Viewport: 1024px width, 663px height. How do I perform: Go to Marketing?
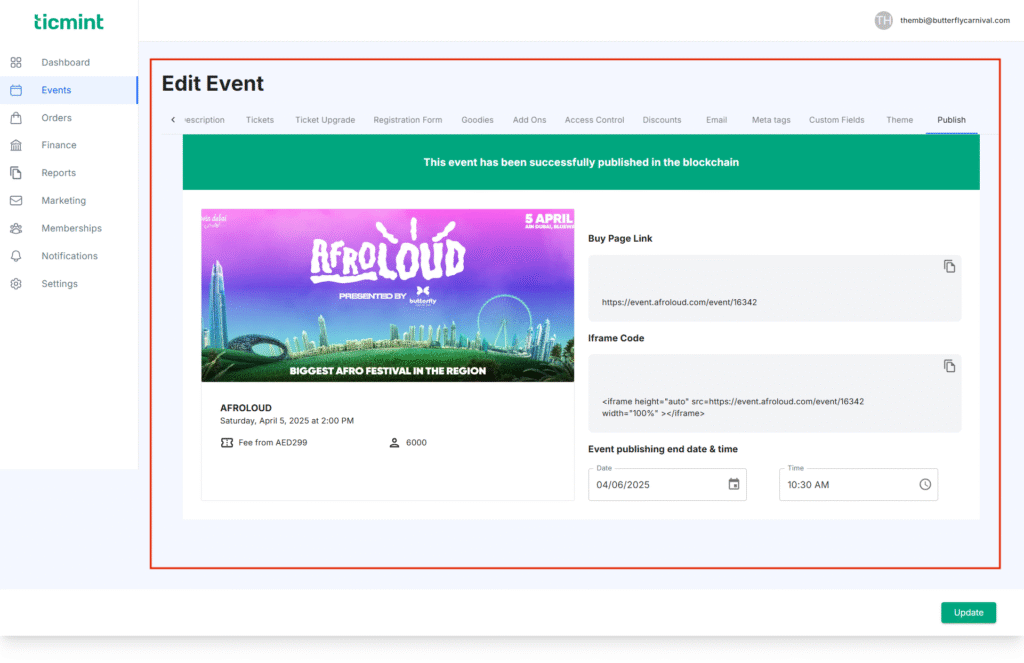click(63, 201)
